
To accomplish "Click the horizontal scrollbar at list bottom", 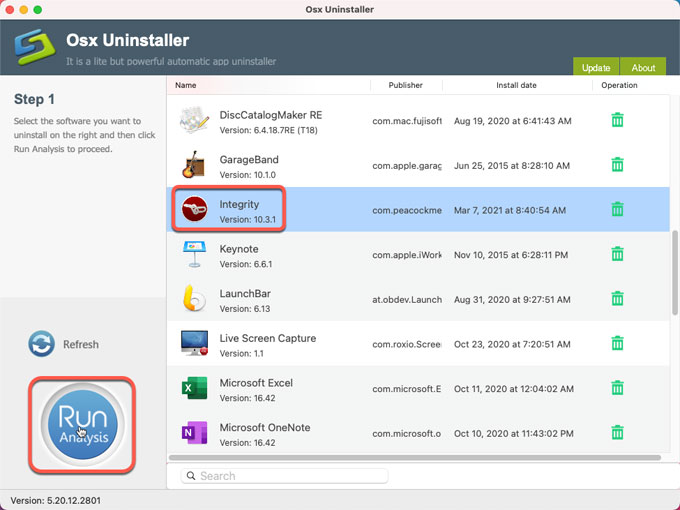I will point(415,458).
